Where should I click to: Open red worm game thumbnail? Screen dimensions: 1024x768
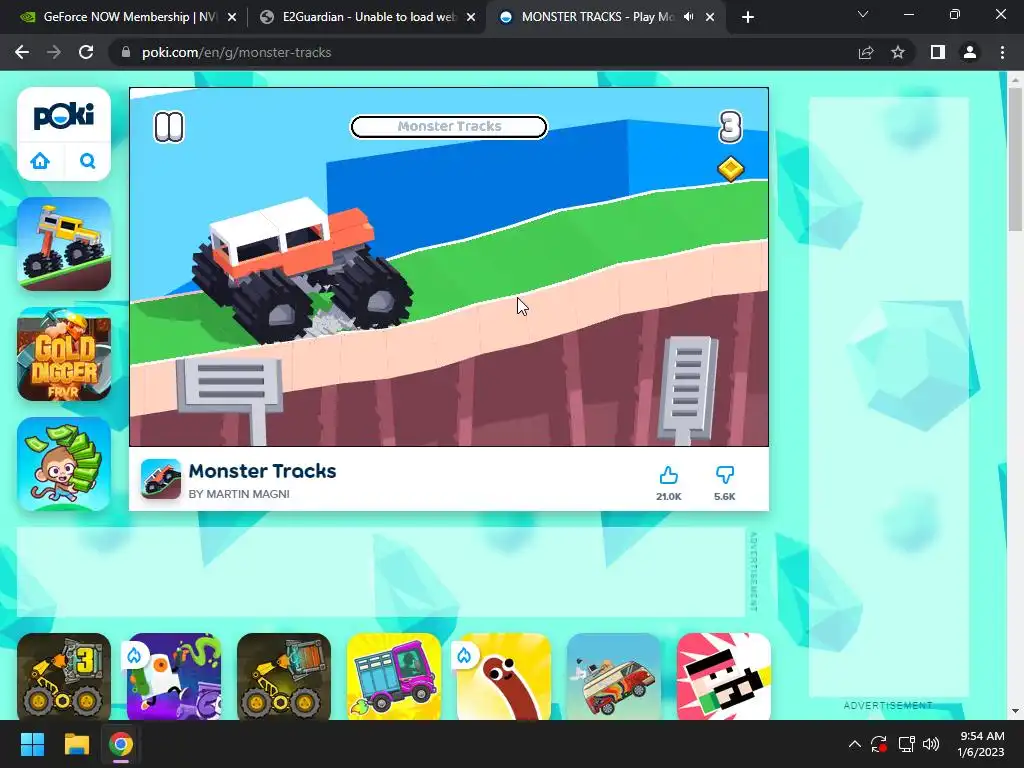click(x=504, y=677)
